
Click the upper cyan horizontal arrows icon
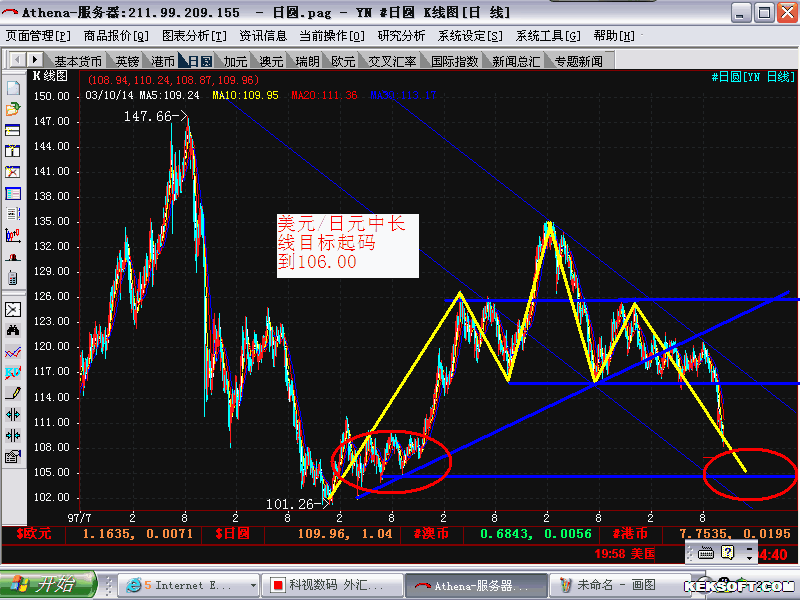(x=13, y=414)
